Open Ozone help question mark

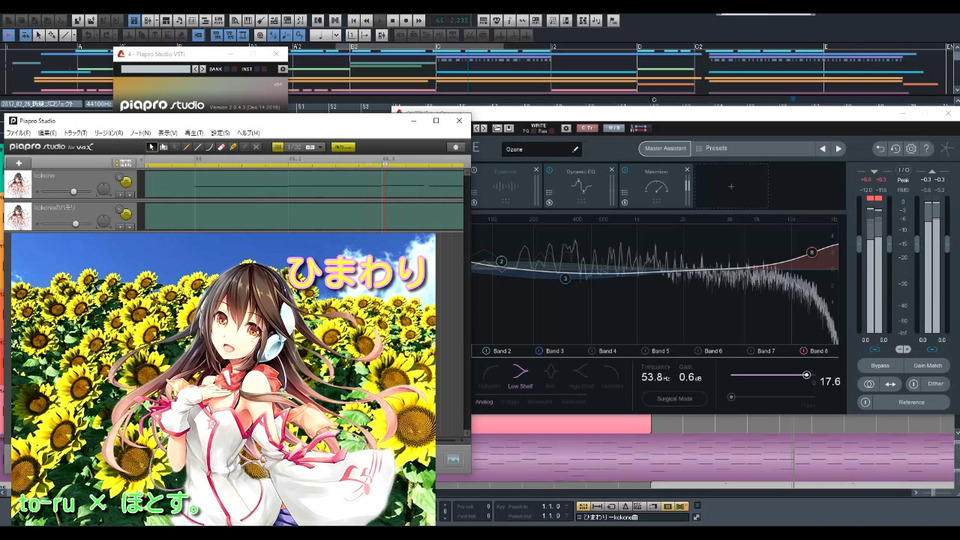[926, 149]
